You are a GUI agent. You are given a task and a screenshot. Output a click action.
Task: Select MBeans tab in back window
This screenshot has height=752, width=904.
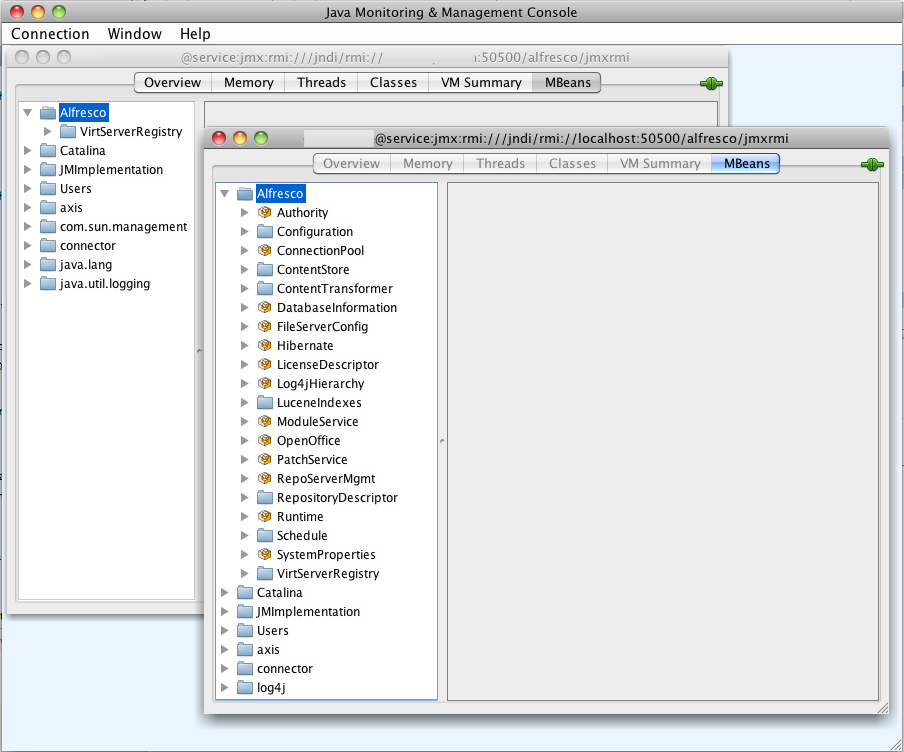(567, 83)
